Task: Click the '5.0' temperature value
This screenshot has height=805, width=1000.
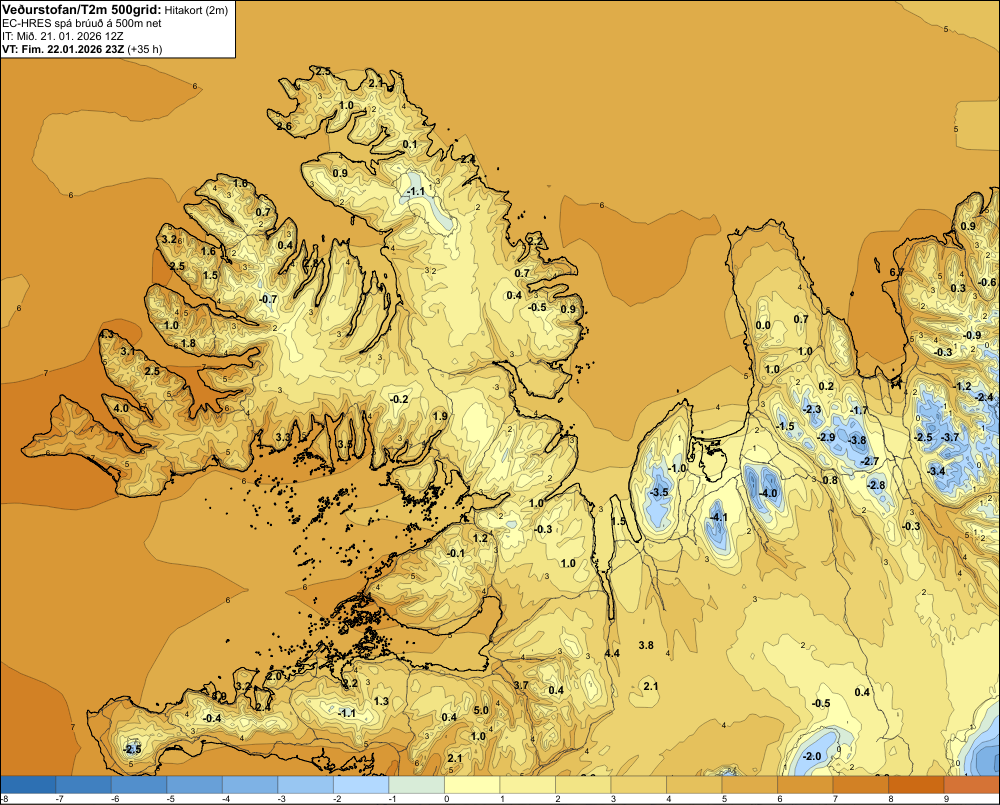Action: click(481, 710)
